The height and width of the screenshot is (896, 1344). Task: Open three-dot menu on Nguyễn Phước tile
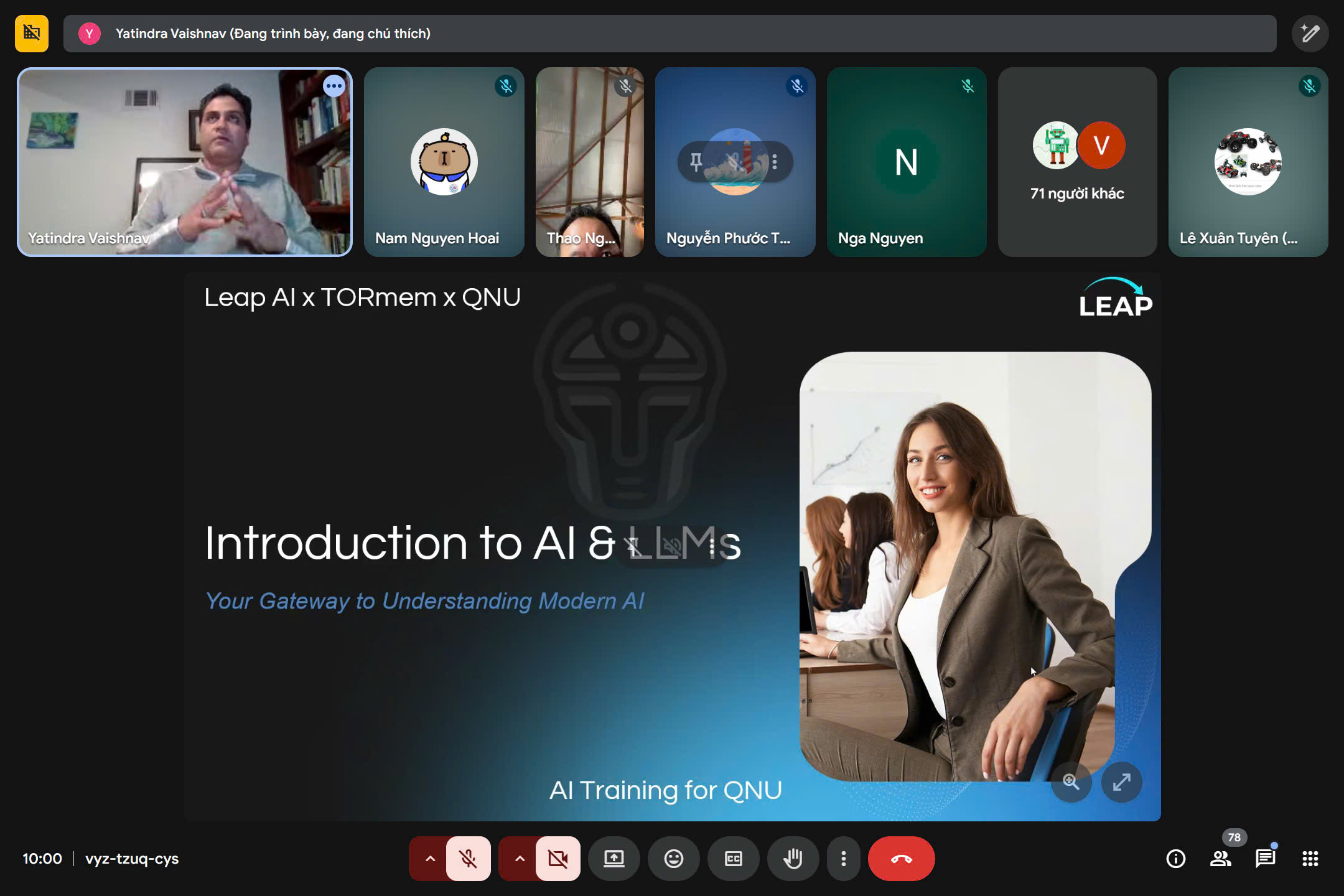(x=775, y=162)
